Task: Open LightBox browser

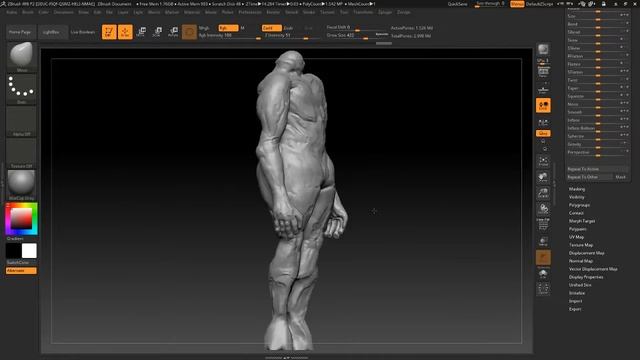Action: pos(52,32)
